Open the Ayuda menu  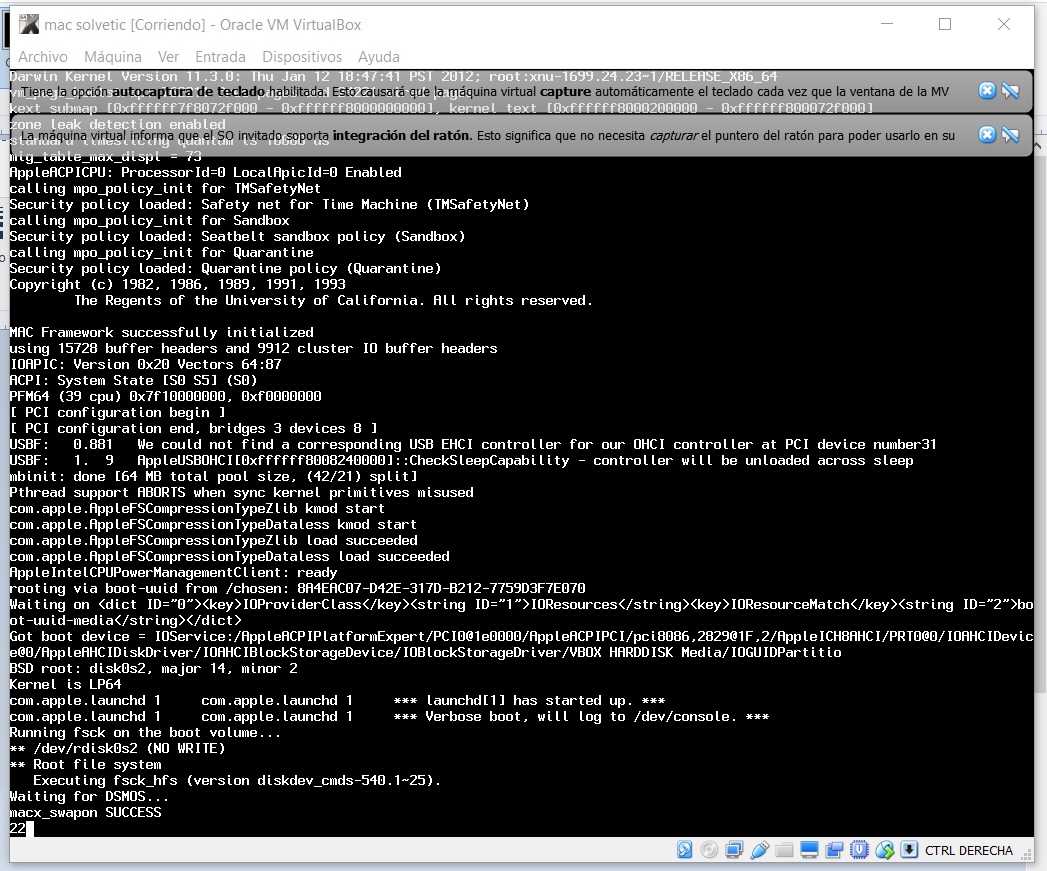point(379,57)
